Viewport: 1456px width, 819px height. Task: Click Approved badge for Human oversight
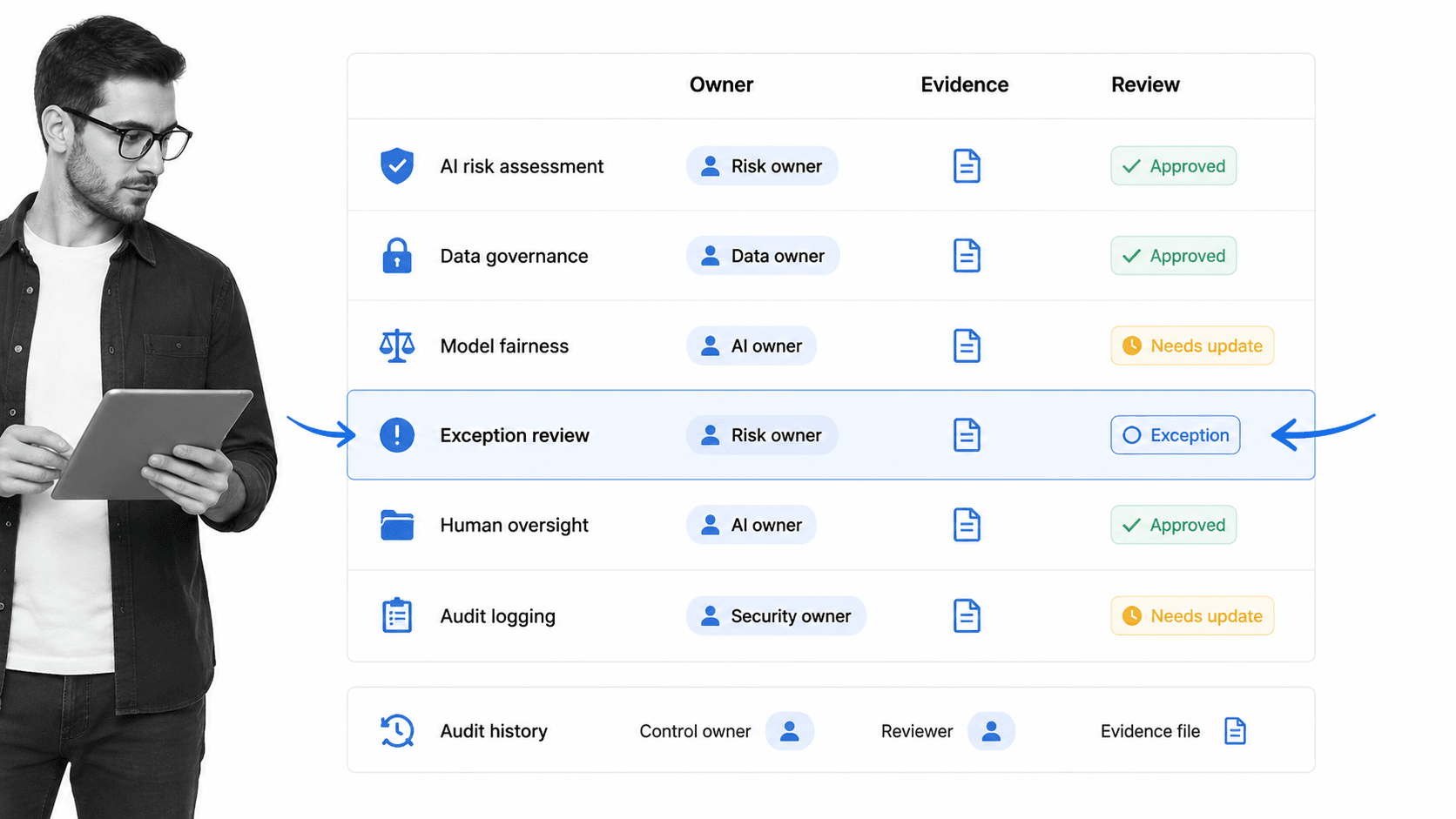[1173, 525]
